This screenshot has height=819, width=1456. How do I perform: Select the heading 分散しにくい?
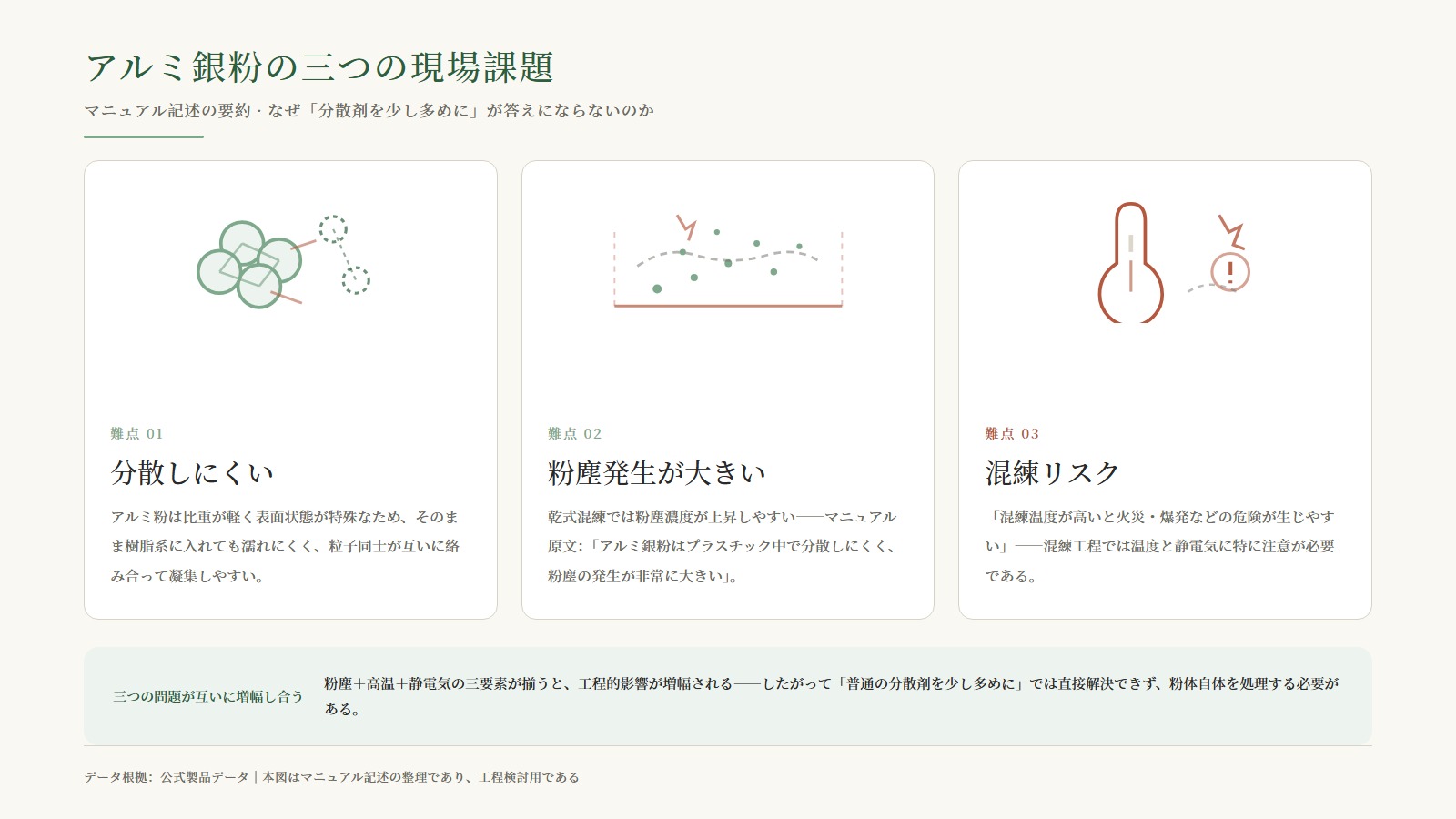click(192, 473)
